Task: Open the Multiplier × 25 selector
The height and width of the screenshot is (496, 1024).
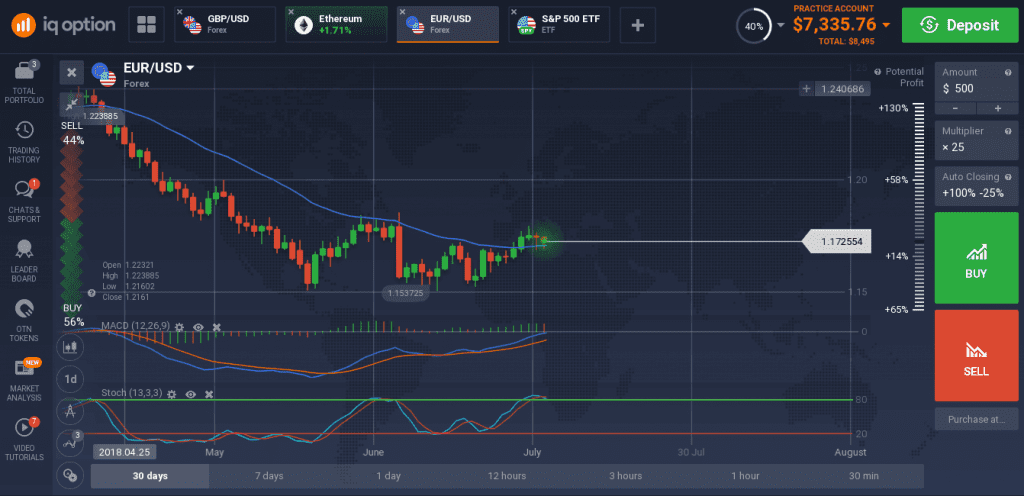Action: (x=976, y=140)
